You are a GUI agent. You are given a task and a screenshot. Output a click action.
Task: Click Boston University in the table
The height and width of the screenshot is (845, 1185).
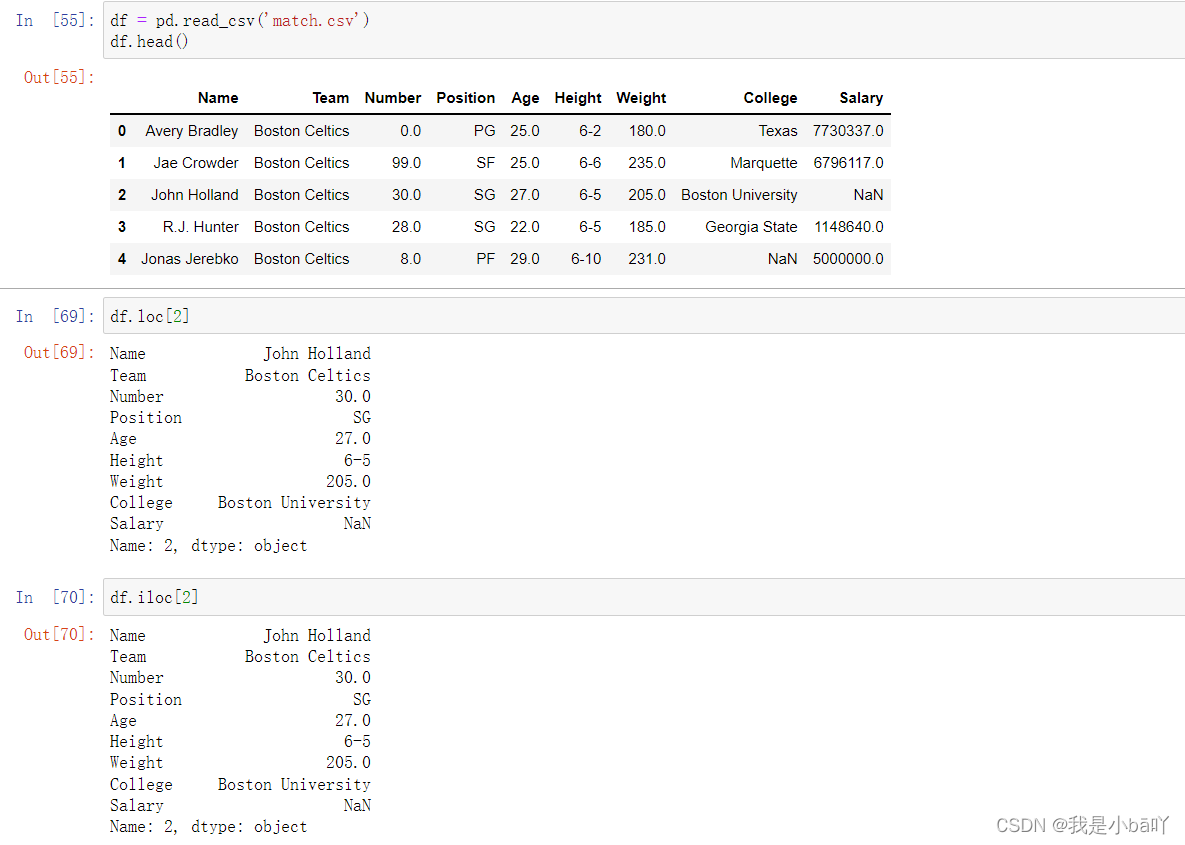pos(739,195)
